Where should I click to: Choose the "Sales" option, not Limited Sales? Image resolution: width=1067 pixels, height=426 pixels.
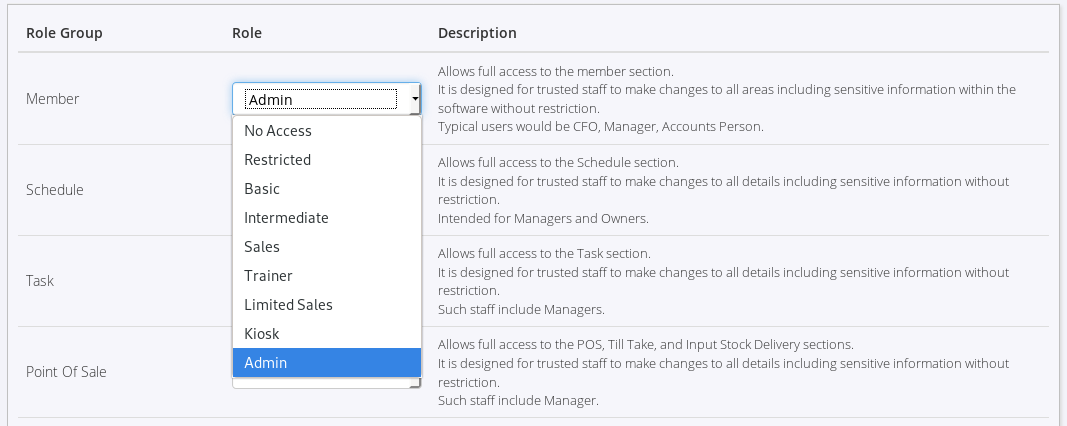[x=262, y=247]
